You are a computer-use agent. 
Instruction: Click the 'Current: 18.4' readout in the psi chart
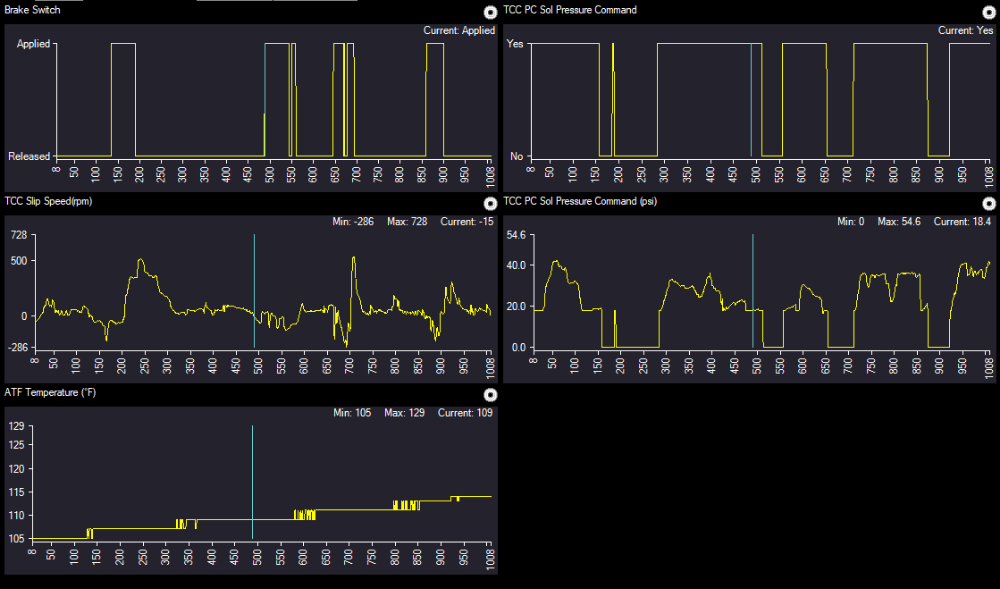961,222
